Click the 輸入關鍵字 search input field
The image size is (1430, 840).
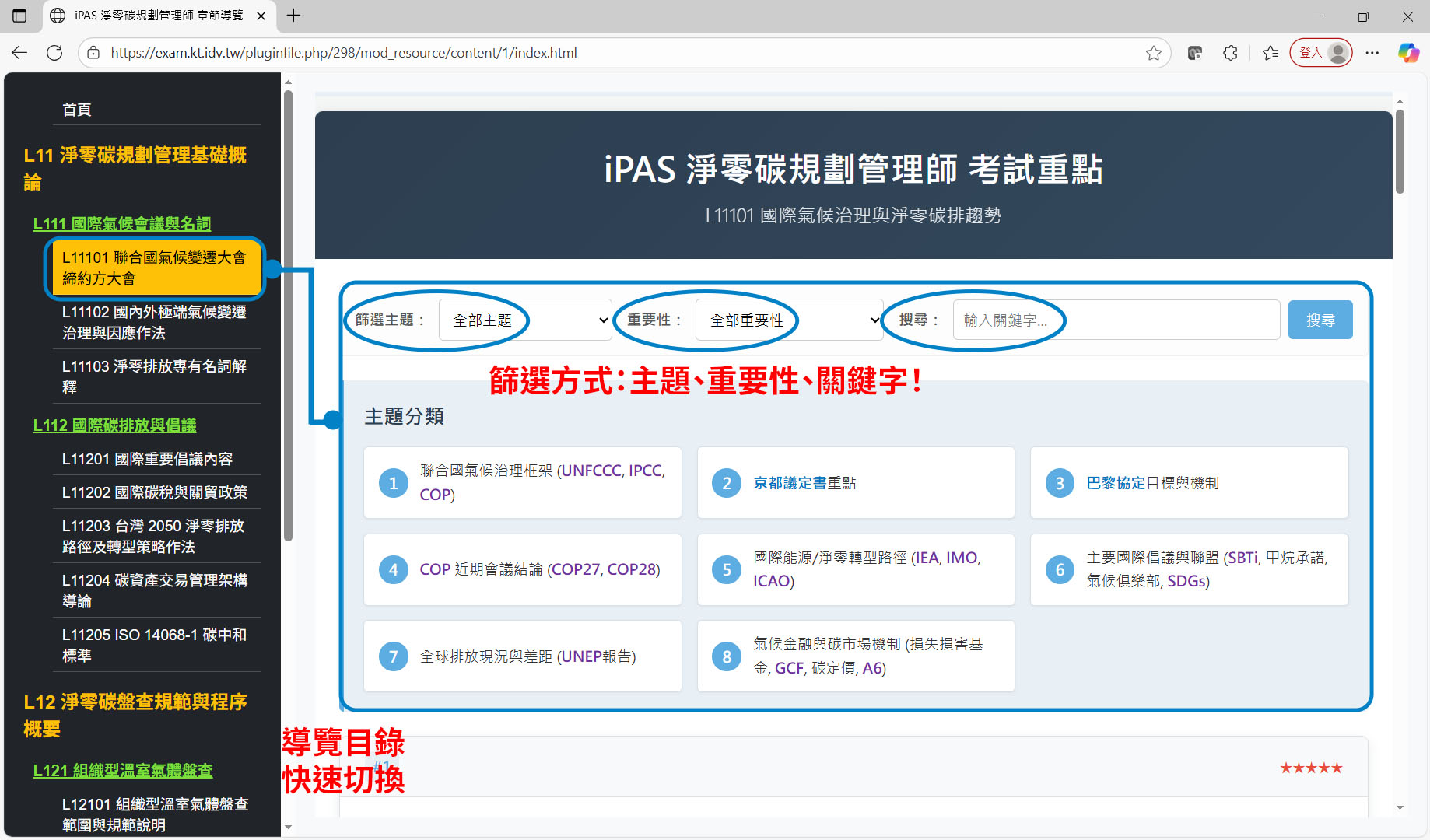tap(1116, 320)
